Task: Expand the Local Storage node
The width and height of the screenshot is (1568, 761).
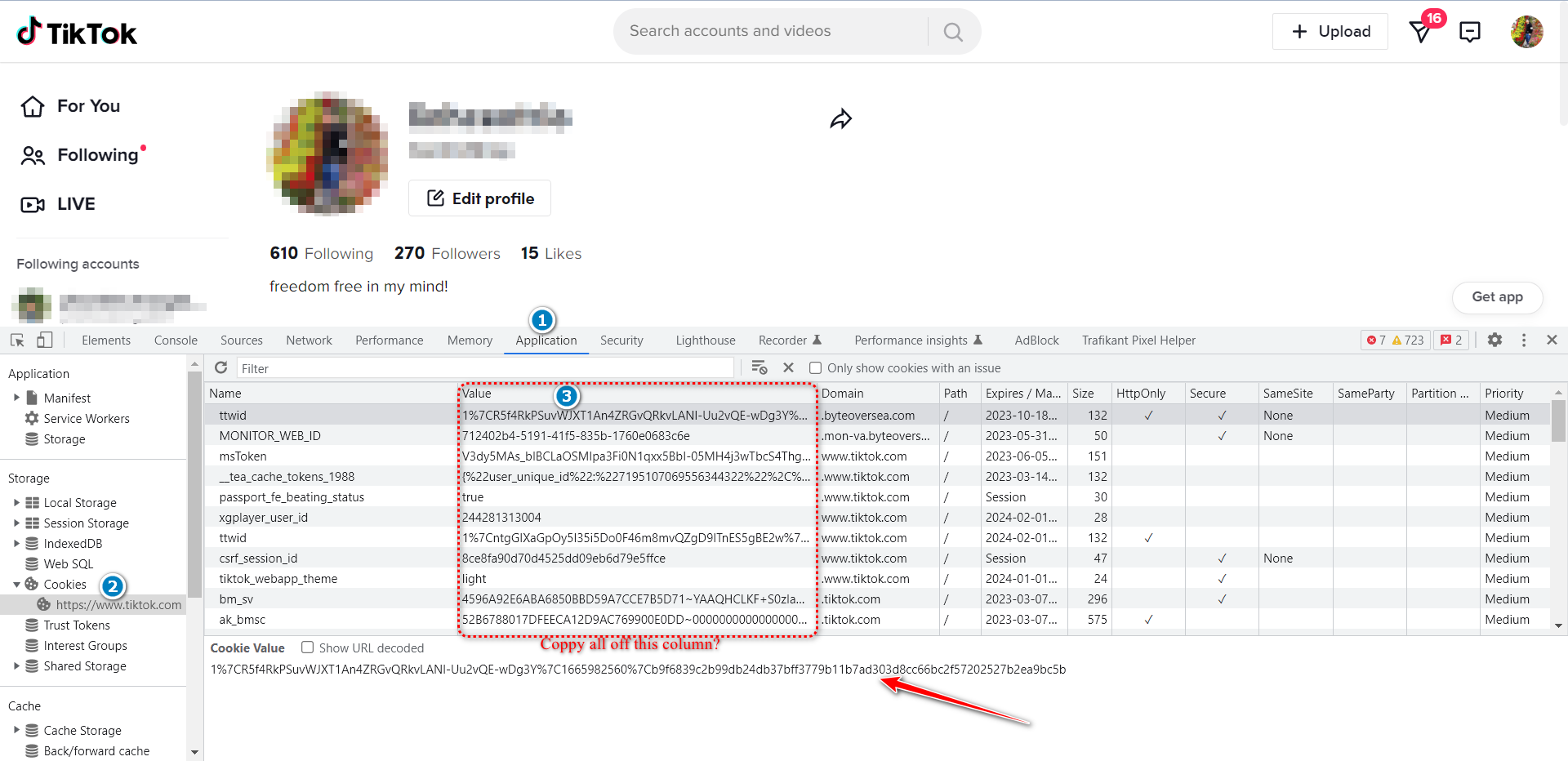Action: click(16, 502)
